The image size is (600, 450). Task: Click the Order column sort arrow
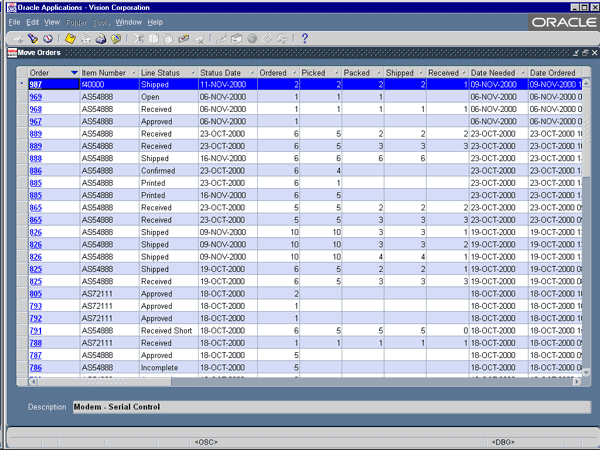pyautogui.click(x=74, y=73)
